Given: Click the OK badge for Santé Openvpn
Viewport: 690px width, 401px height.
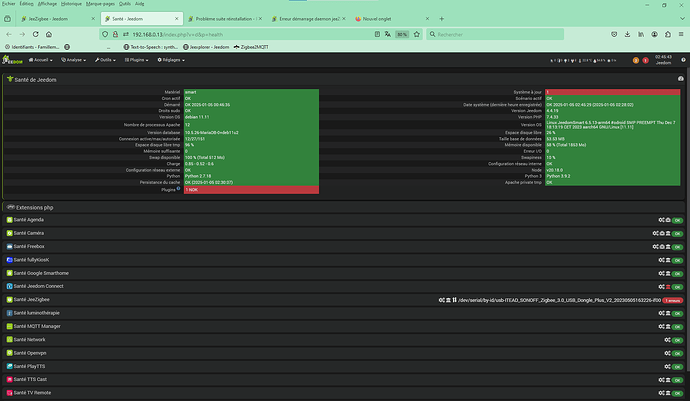Looking at the screenshot, I should (x=678, y=353).
